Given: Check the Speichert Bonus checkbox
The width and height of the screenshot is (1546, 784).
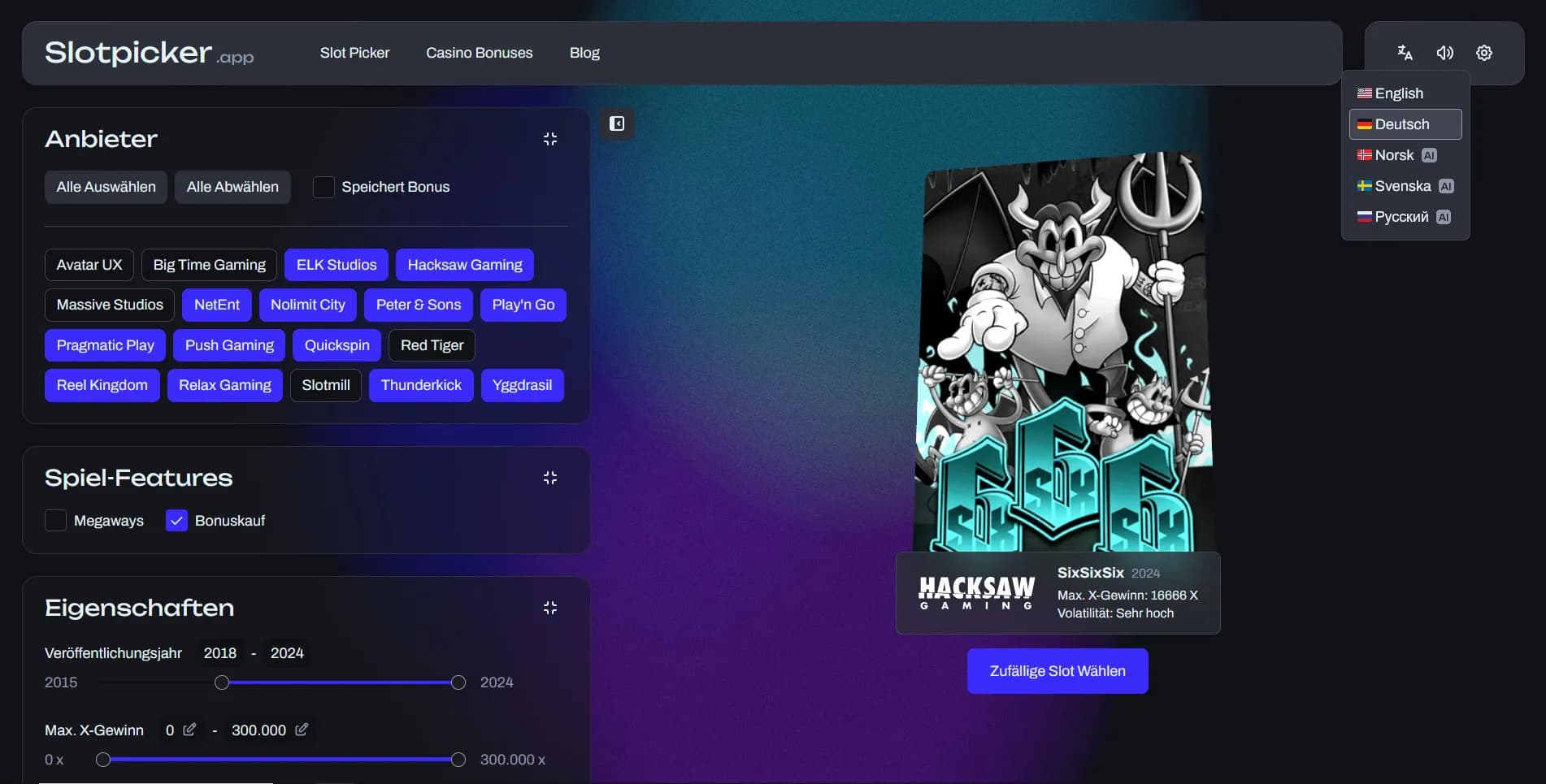Looking at the screenshot, I should [323, 186].
